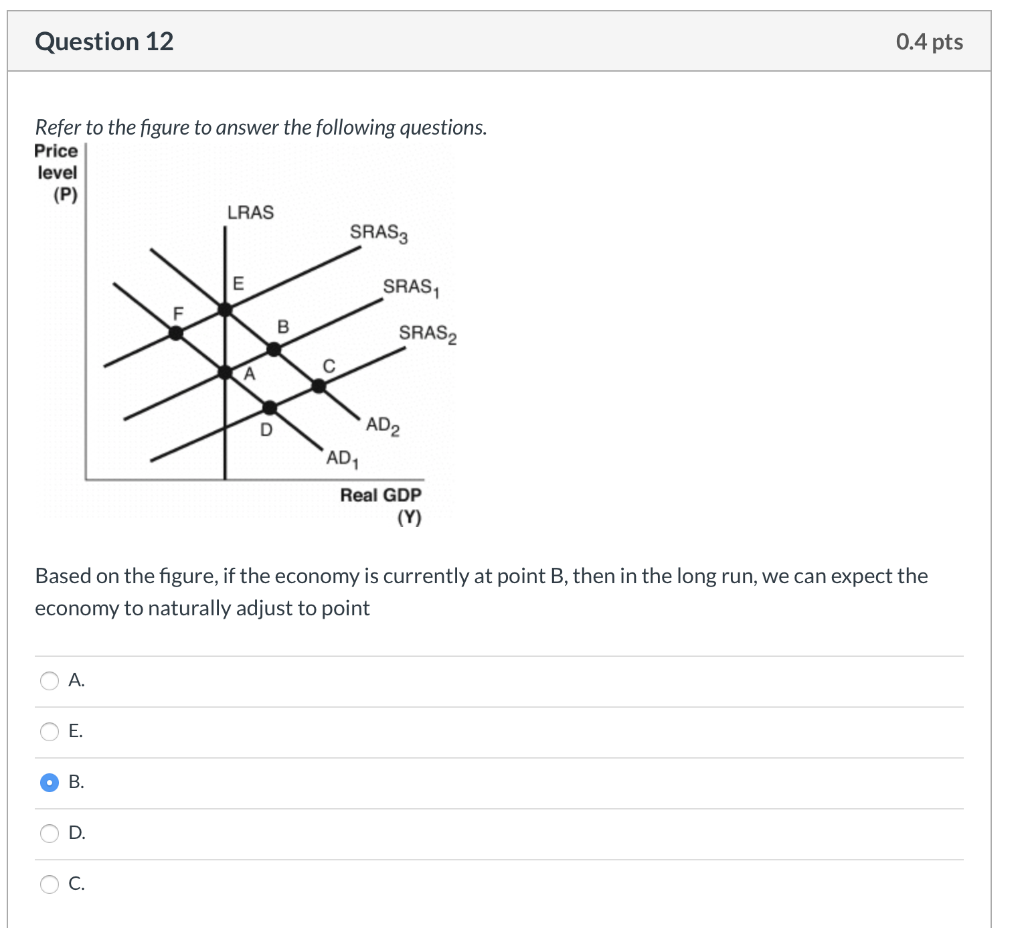This screenshot has width=1024, height=928.
Task: Click the Question 12 header text
Action: [103, 41]
